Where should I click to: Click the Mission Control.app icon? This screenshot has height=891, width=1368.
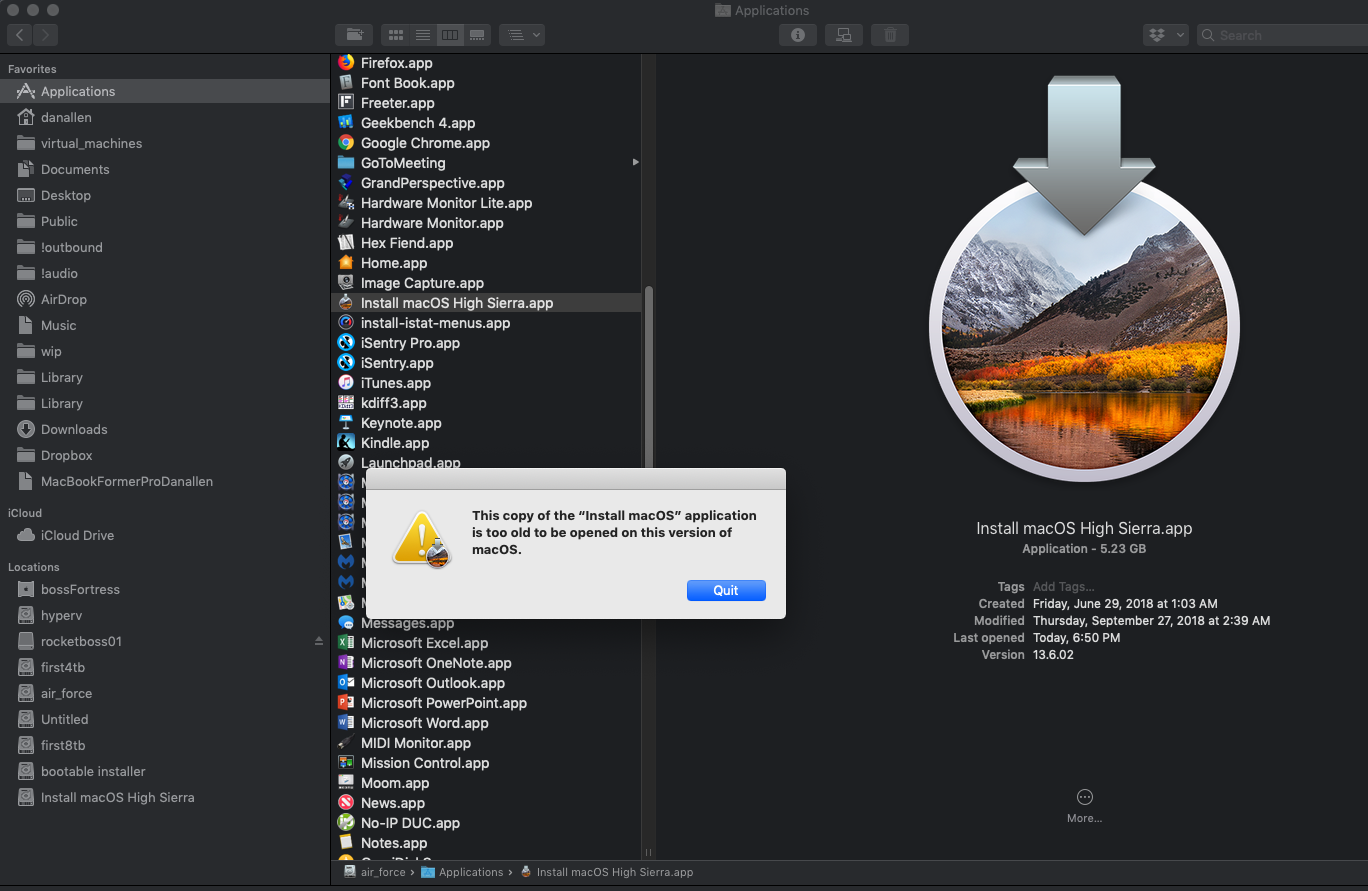pyautogui.click(x=346, y=763)
